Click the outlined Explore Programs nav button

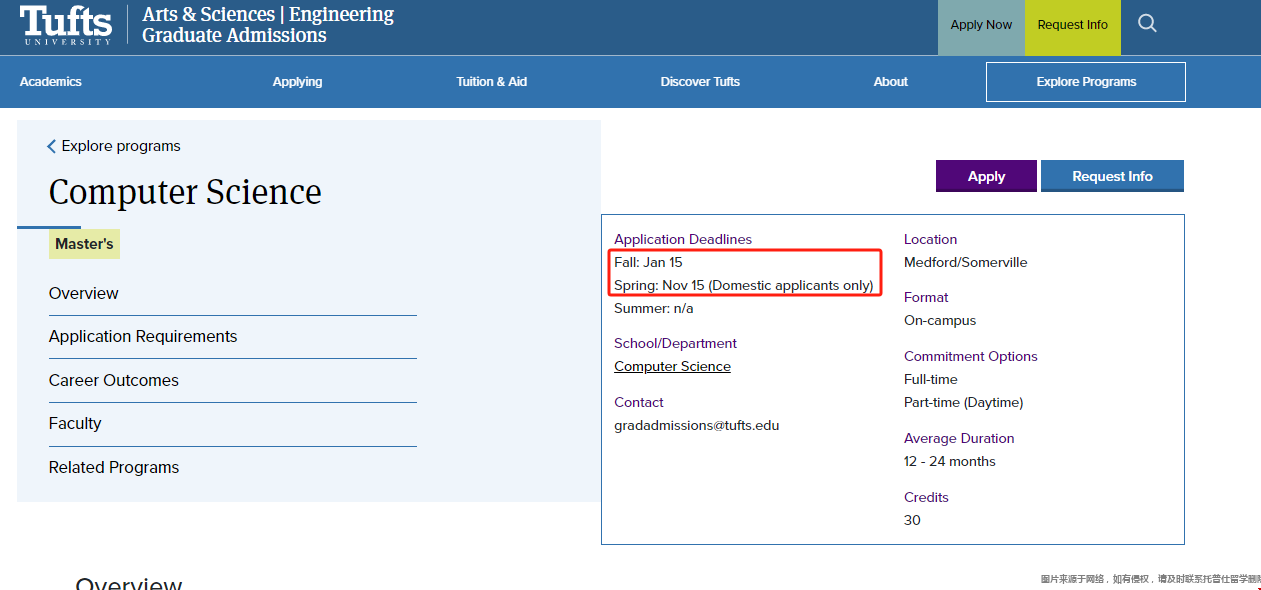click(x=1086, y=82)
